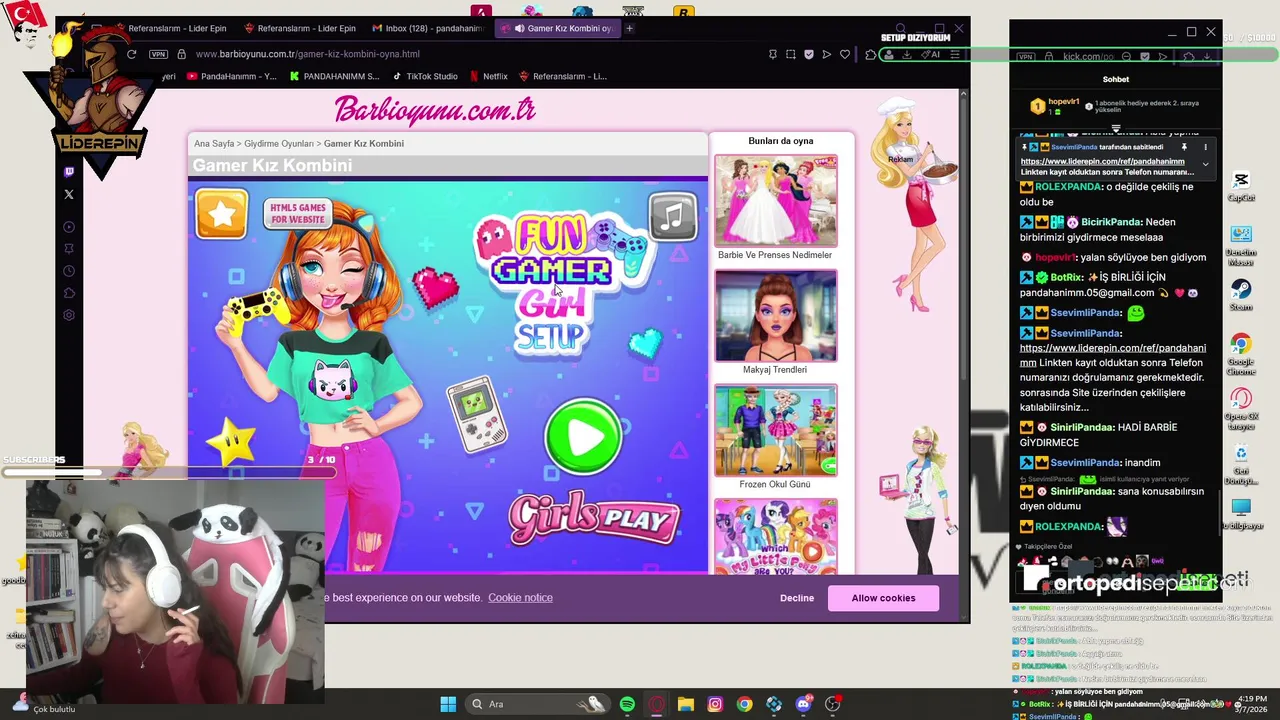Click the heart bookmark icon

pyautogui.click(x=845, y=54)
